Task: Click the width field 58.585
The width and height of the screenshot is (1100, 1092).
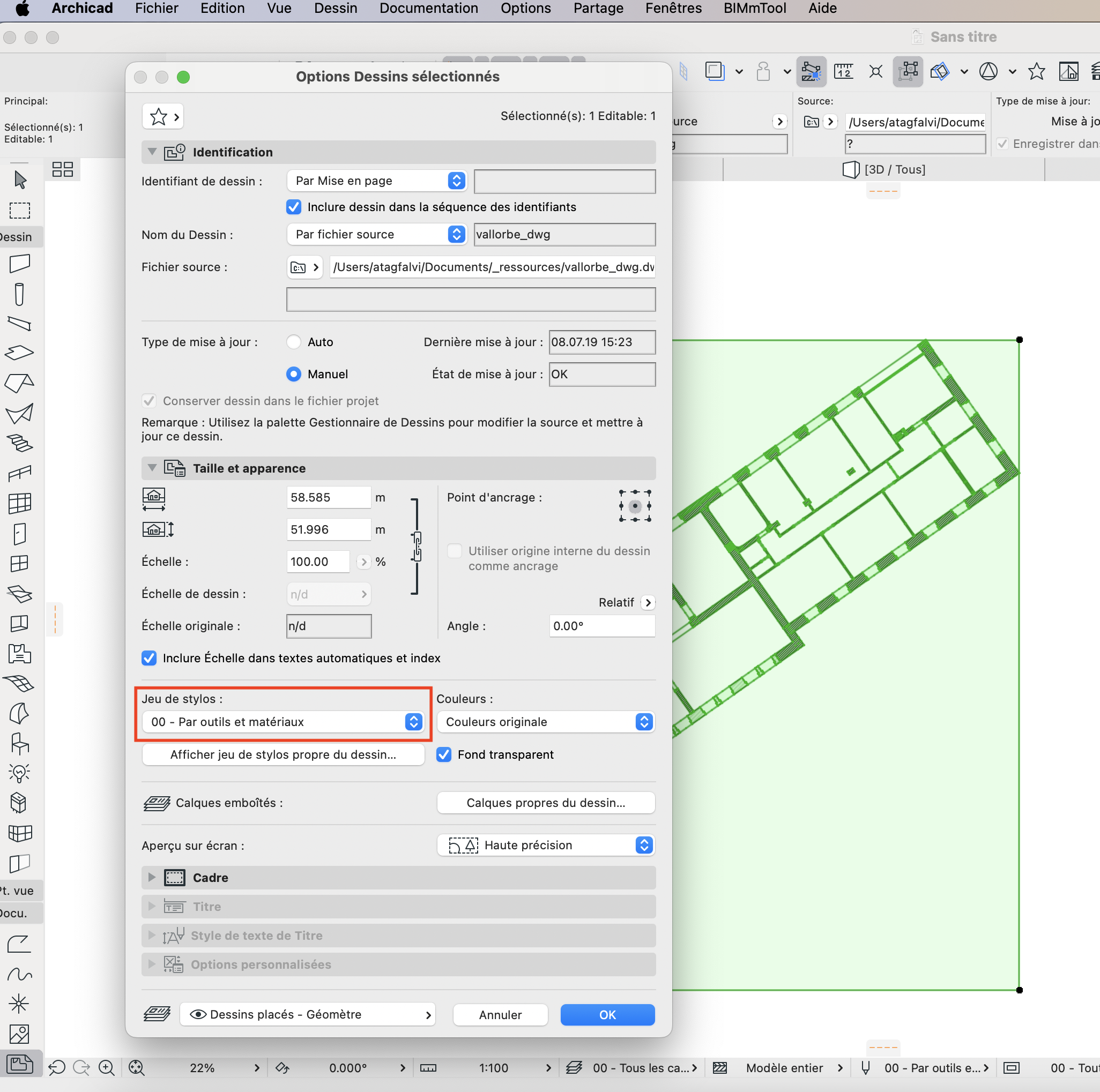Action: pyautogui.click(x=329, y=497)
